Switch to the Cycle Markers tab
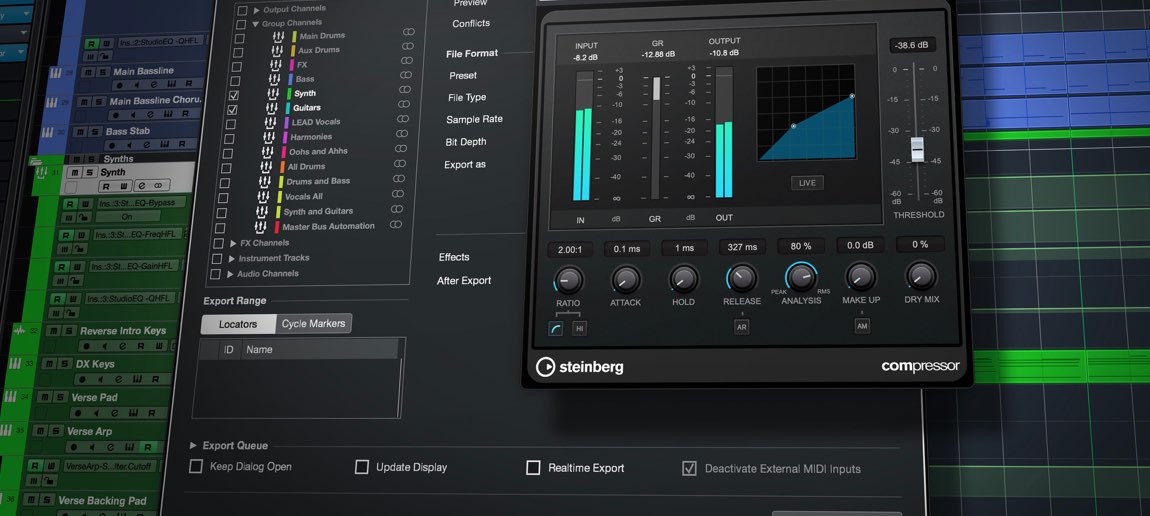Screen dimensions: 1150x516 tap(312, 324)
